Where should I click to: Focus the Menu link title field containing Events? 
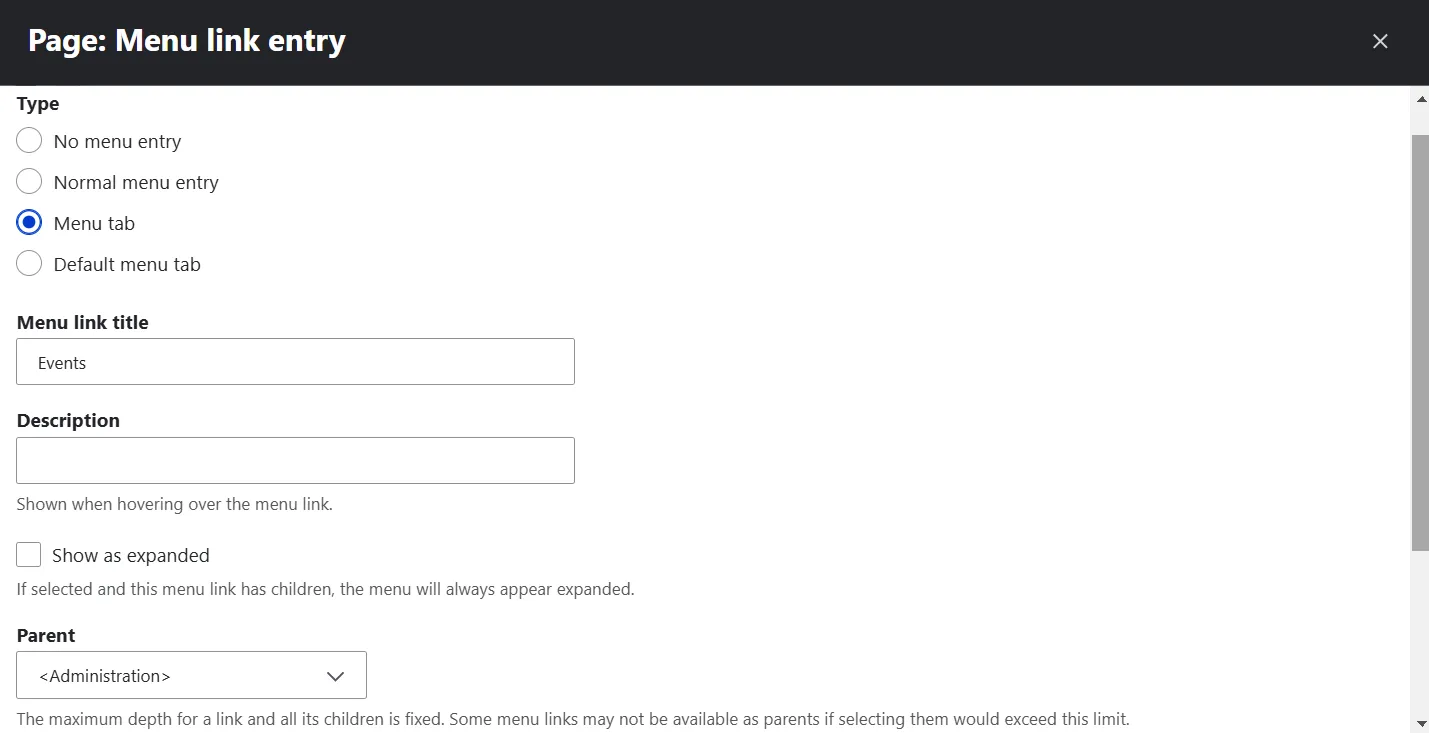tap(295, 362)
